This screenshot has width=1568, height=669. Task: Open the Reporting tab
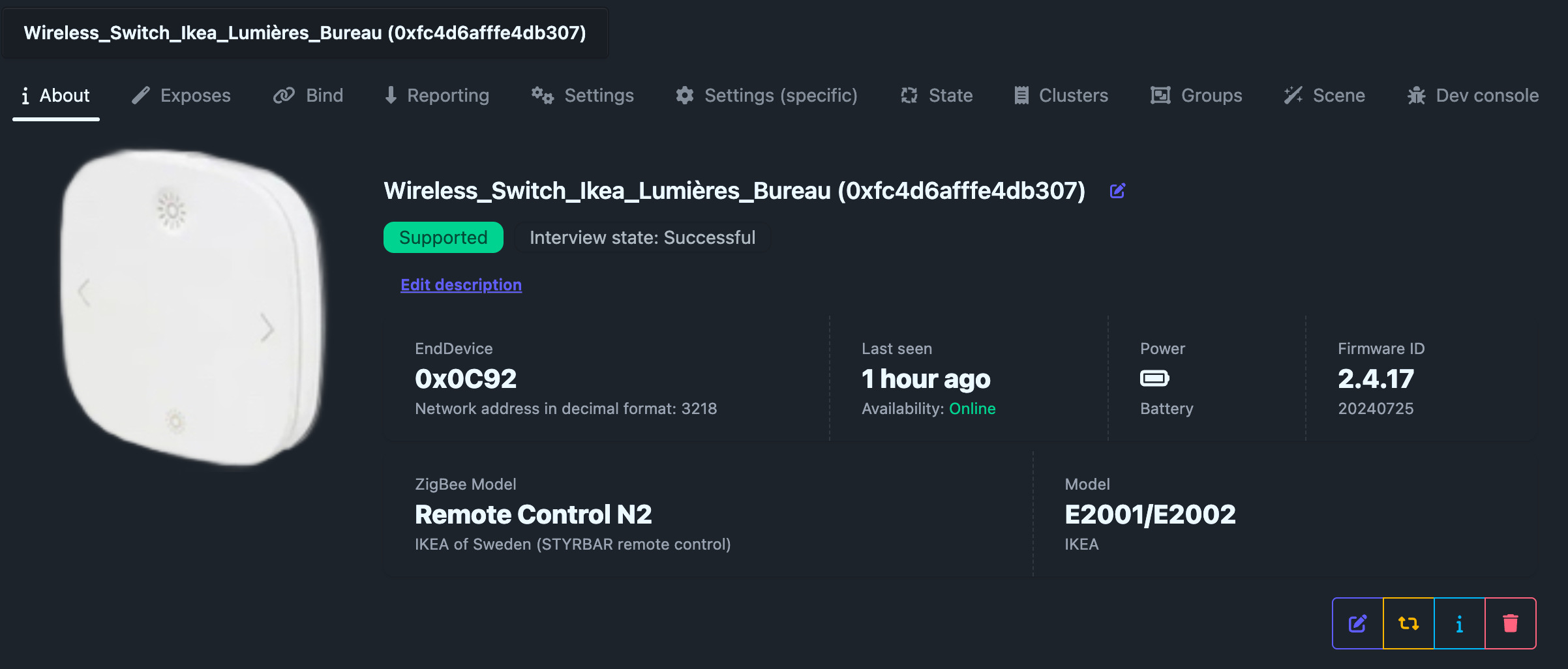tap(436, 96)
